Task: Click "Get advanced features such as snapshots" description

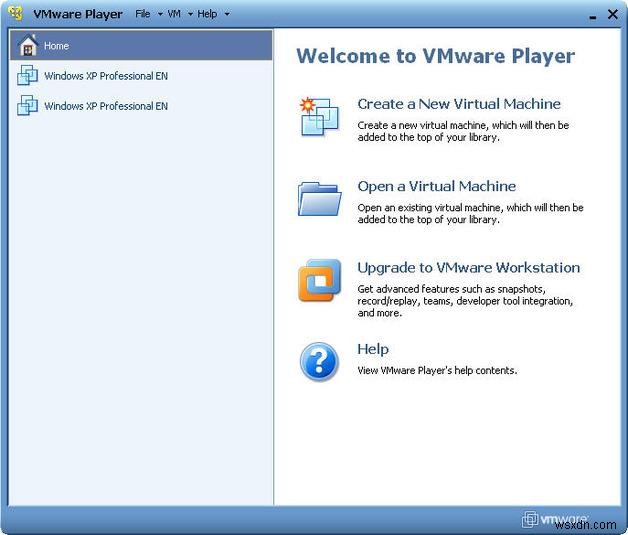Action: click(x=465, y=301)
